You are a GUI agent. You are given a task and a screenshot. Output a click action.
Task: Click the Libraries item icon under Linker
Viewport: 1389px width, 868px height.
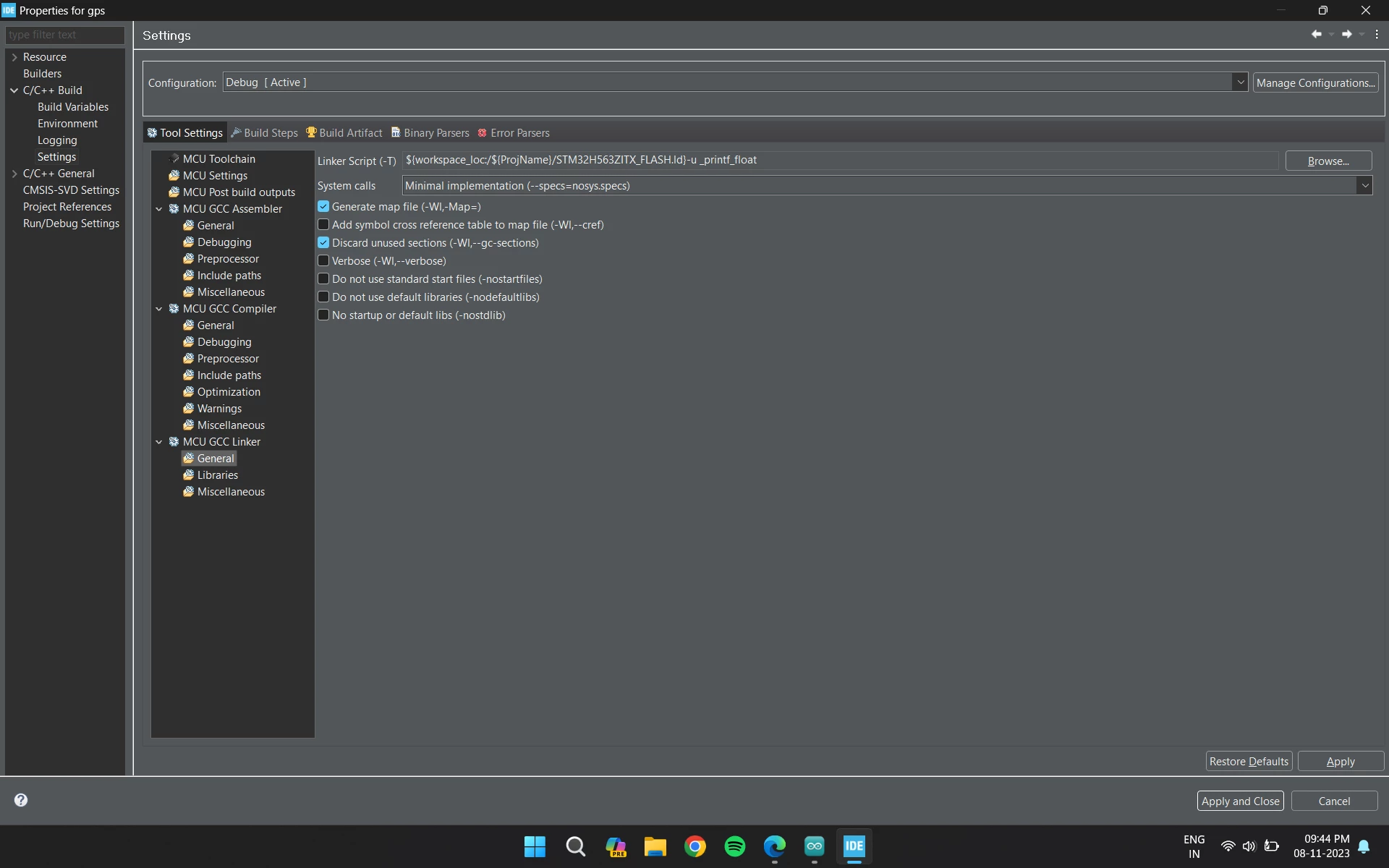coord(188,475)
